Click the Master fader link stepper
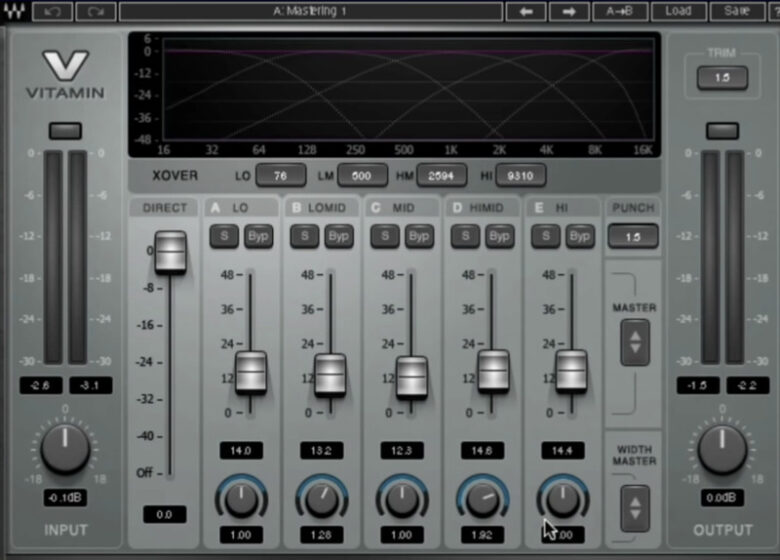 [635, 343]
